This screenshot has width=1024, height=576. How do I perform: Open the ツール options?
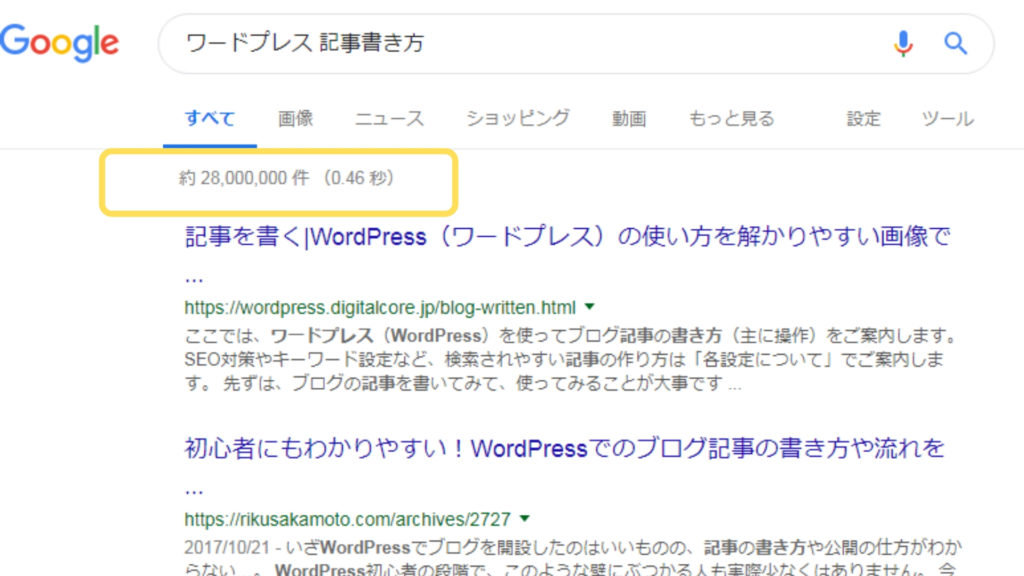click(x=948, y=119)
